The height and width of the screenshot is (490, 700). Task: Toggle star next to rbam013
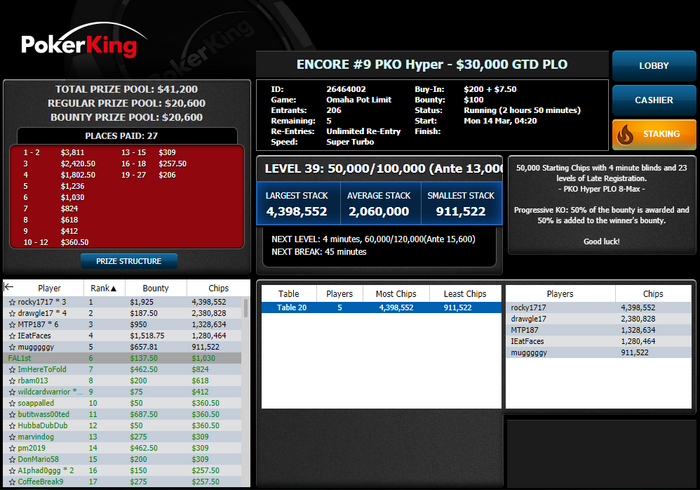pos(12,381)
